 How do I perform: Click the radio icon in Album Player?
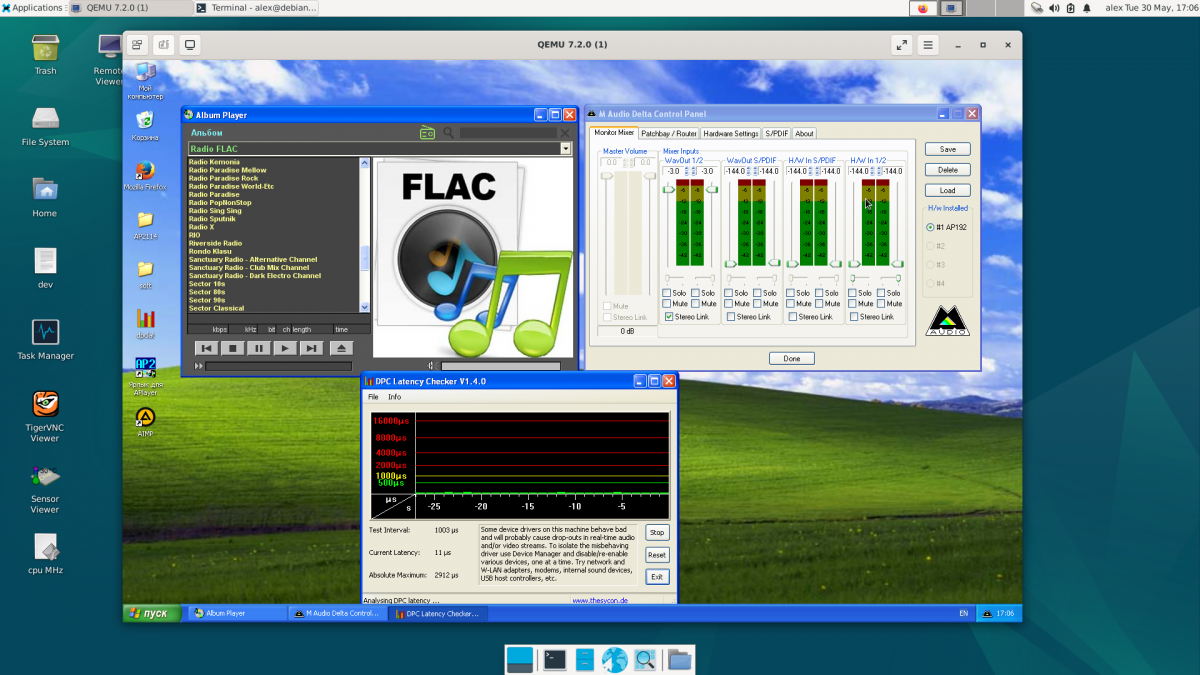point(427,132)
